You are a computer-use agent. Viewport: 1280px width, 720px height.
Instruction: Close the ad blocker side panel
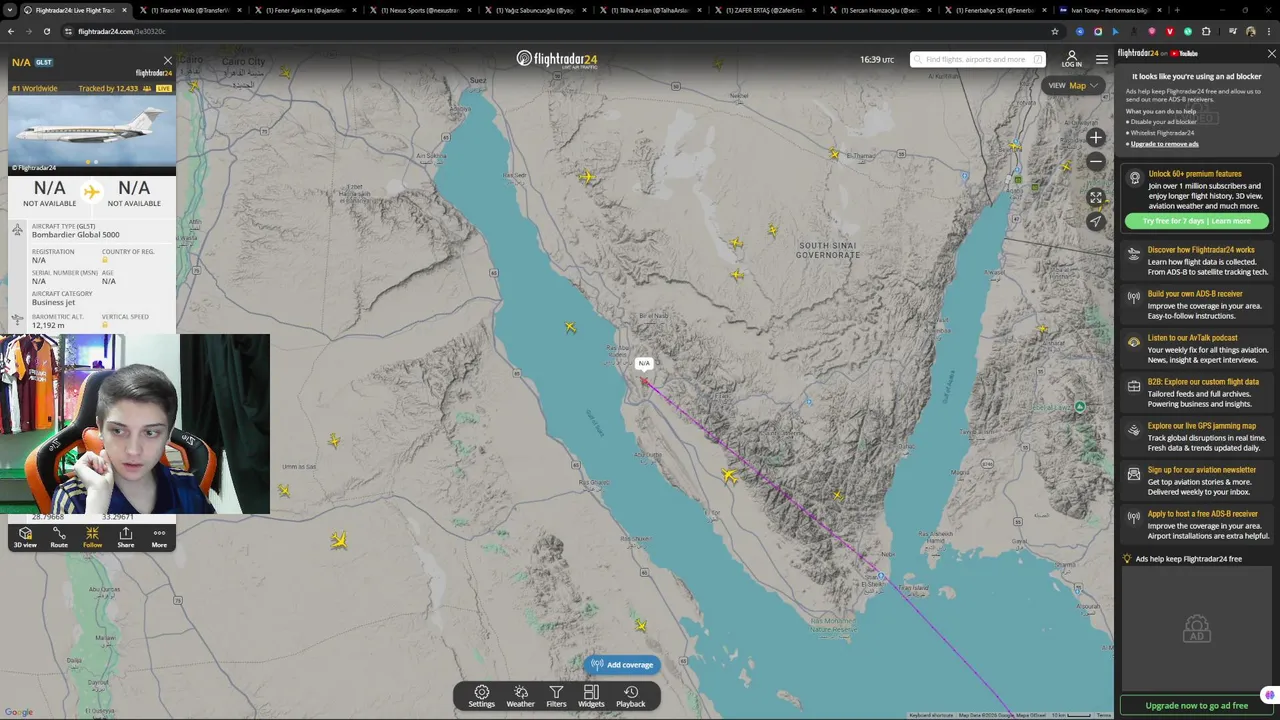point(1271,54)
